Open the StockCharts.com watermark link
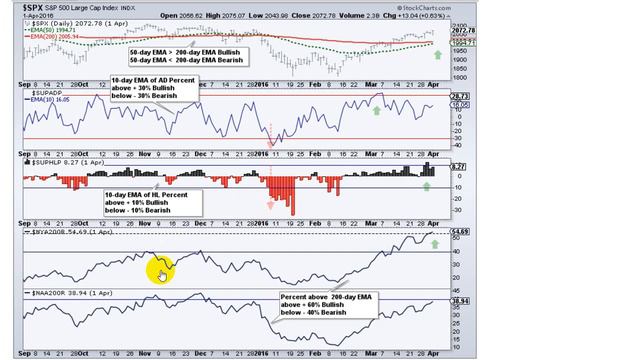The width and height of the screenshot is (640, 360). click(x=424, y=8)
